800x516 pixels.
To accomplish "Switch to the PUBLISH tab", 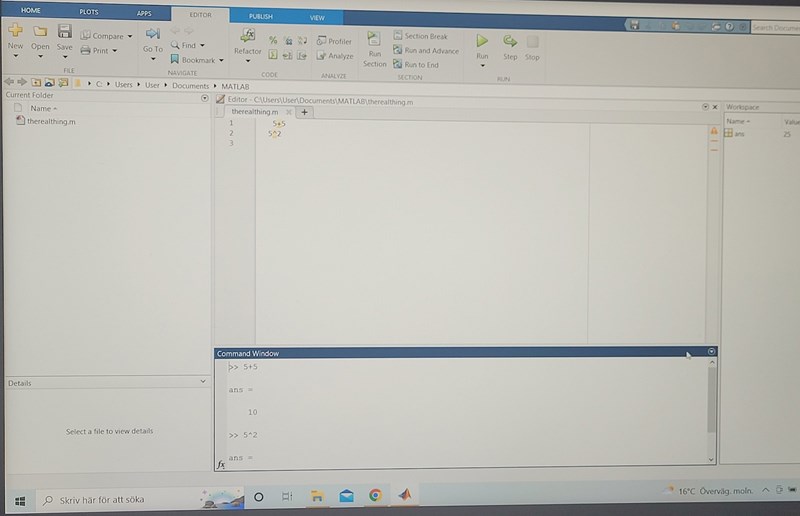I will click(260, 17).
